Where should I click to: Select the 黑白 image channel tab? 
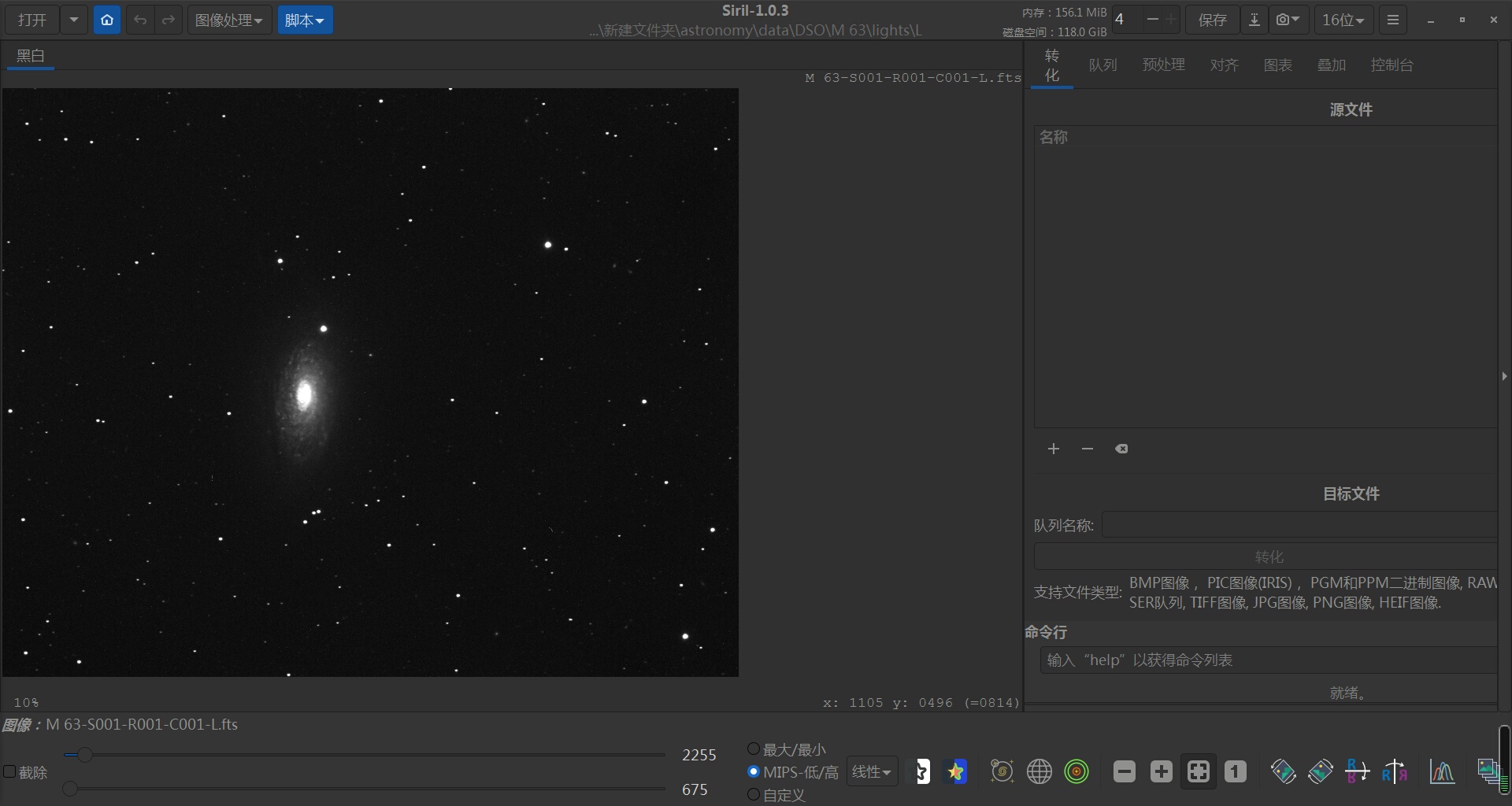pos(31,56)
